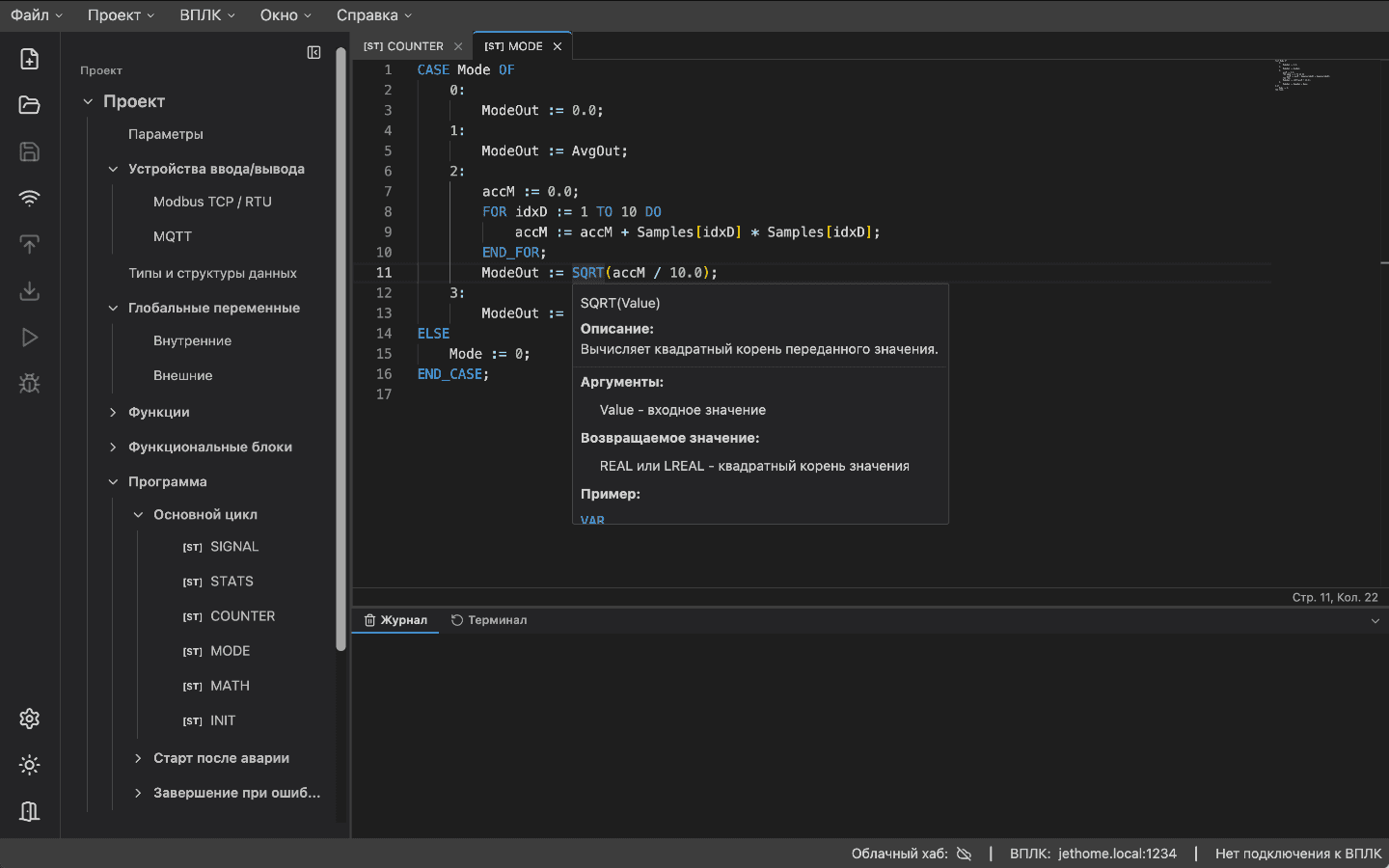Image resolution: width=1389 pixels, height=868 pixels.
Task: Open the Справка menu
Action: (x=374, y=15)
